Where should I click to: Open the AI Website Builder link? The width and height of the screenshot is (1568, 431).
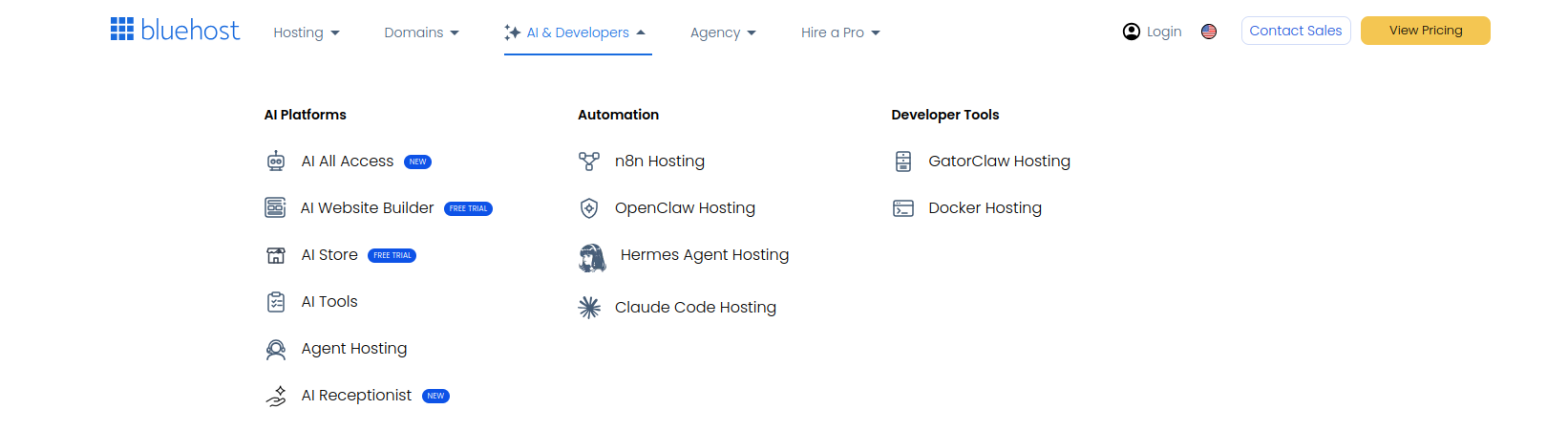(368, 208)
